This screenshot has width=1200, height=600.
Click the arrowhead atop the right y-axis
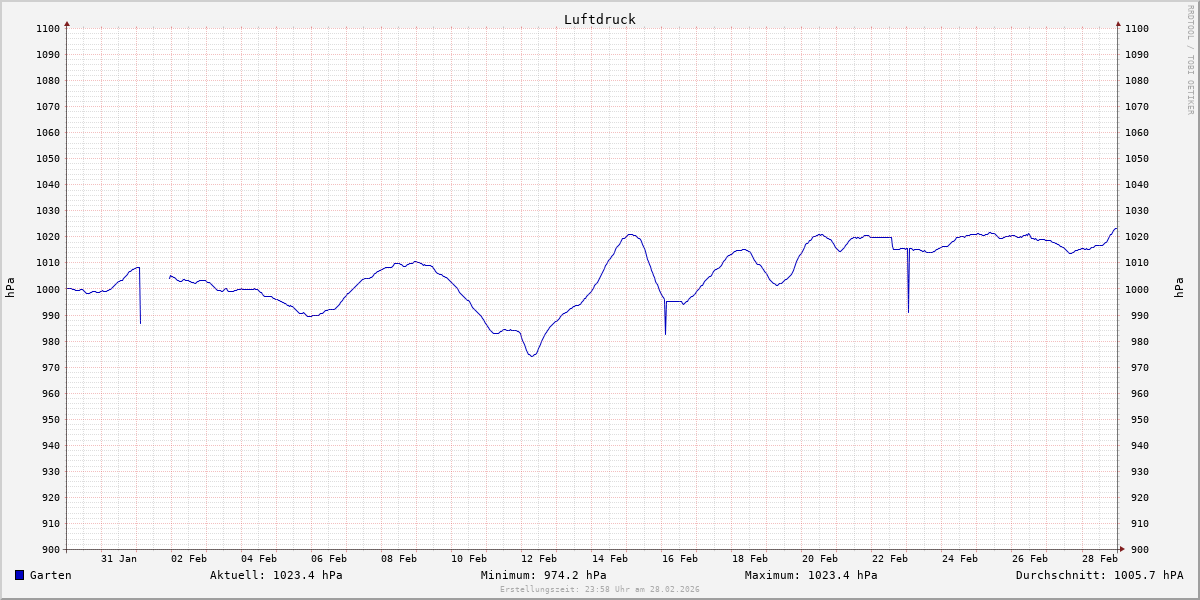click(1118, 23)
